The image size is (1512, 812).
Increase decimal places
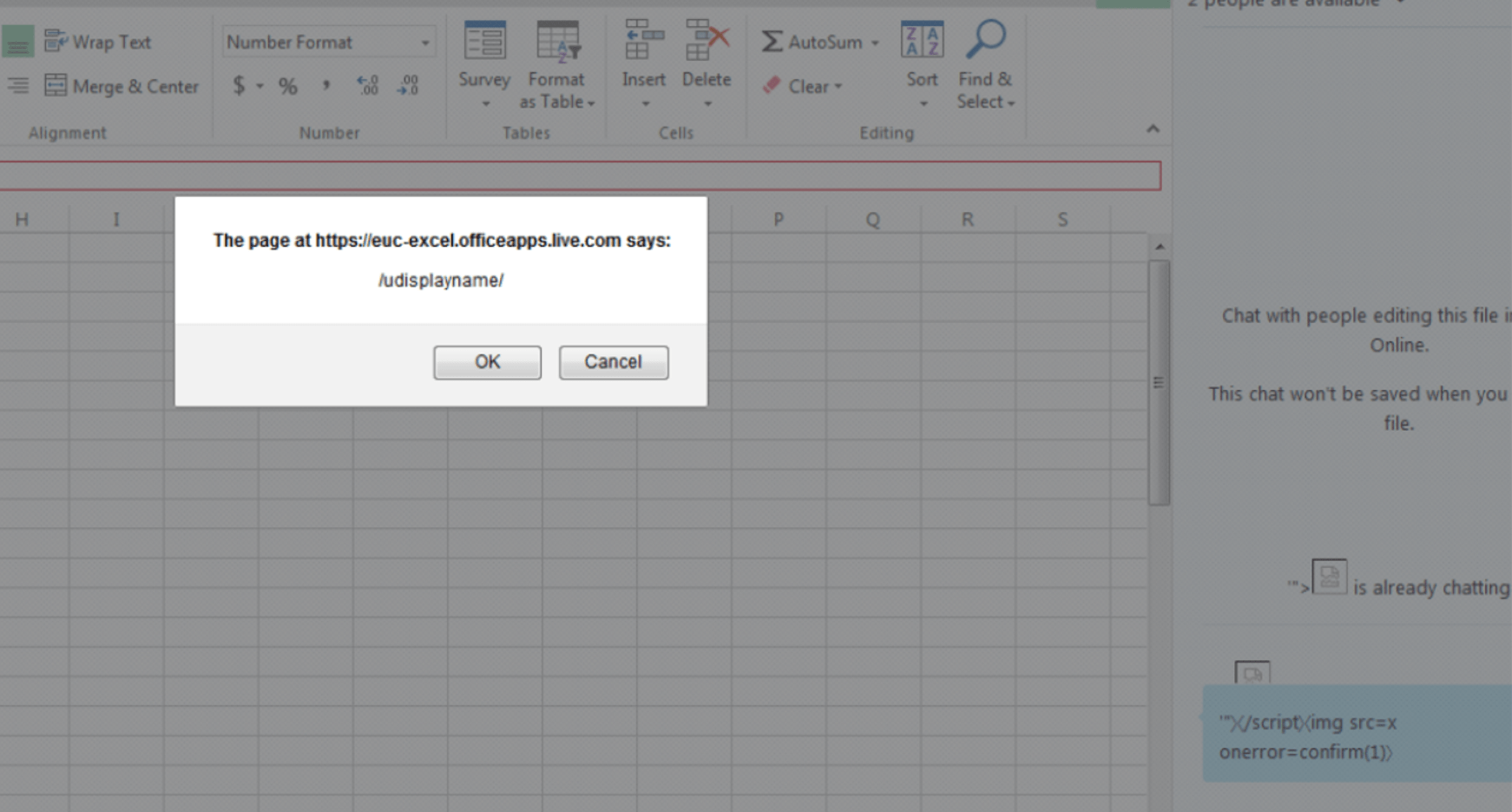point(367,86)
